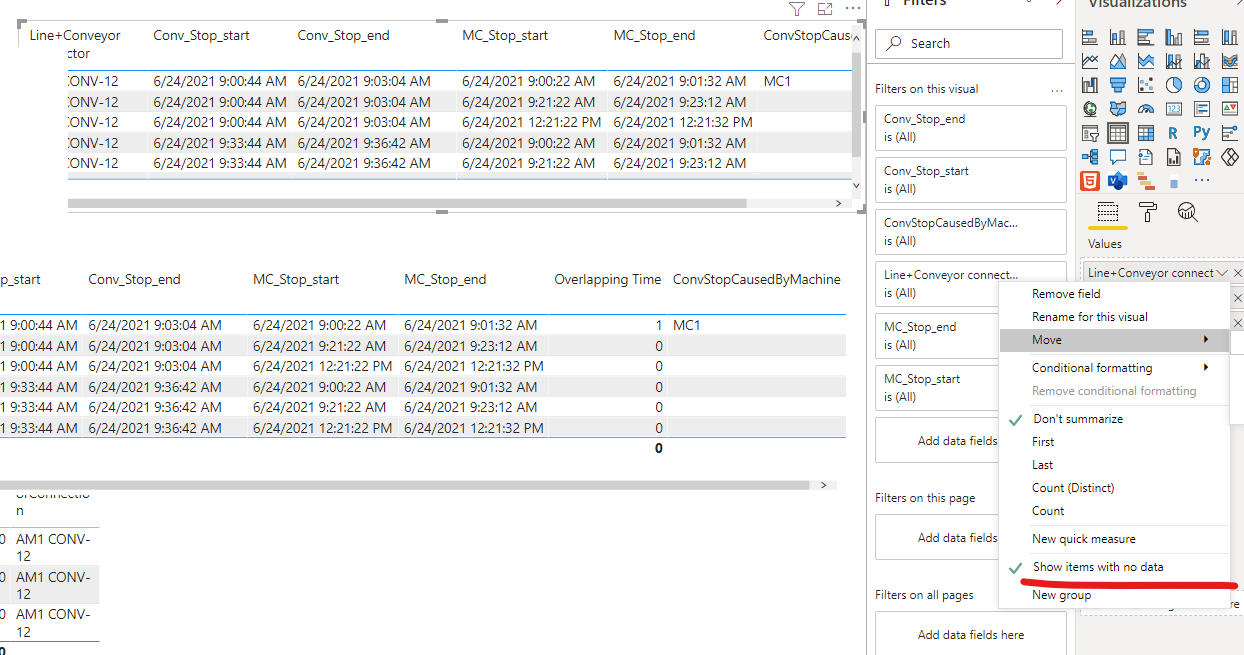Select the Funnel chart visual
The height and width of the screenshot is (655, 1244).
pos(1118,85)
